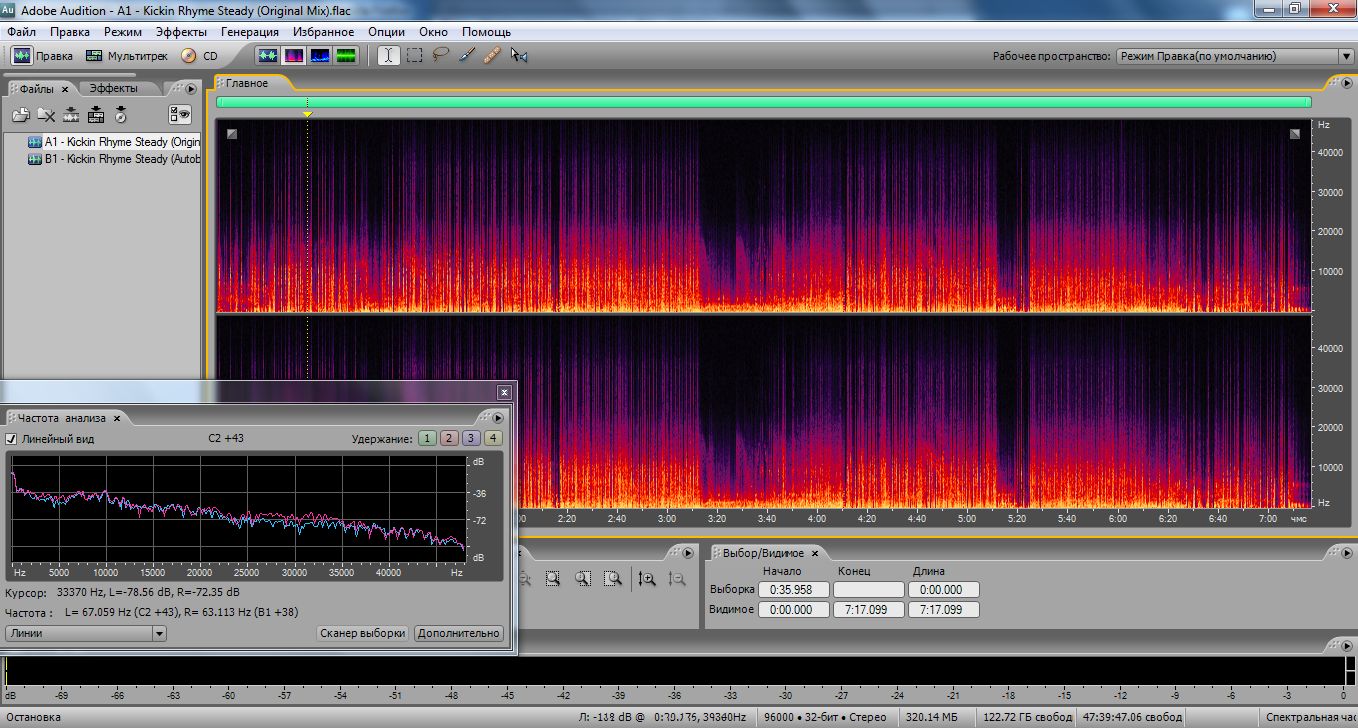Open the Избранное menu

(323, 32)
